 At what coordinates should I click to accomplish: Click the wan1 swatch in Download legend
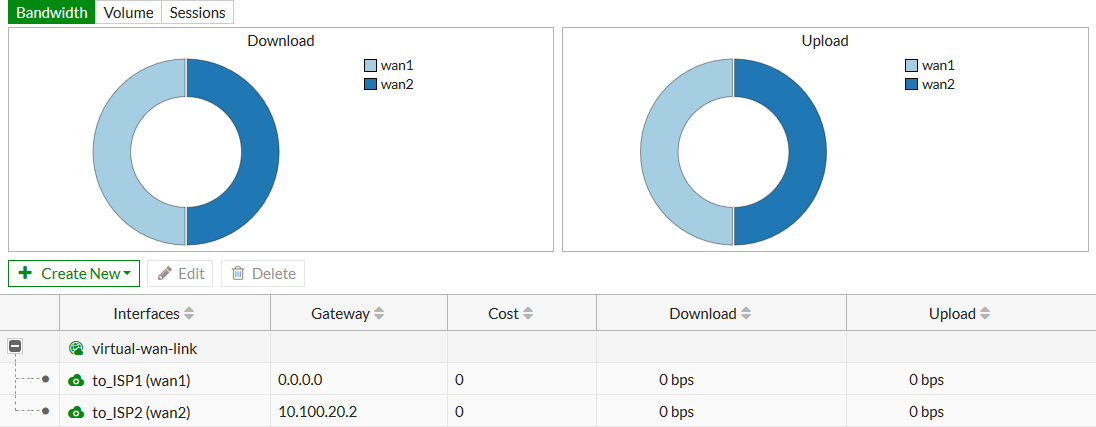(x=370, y=66)
